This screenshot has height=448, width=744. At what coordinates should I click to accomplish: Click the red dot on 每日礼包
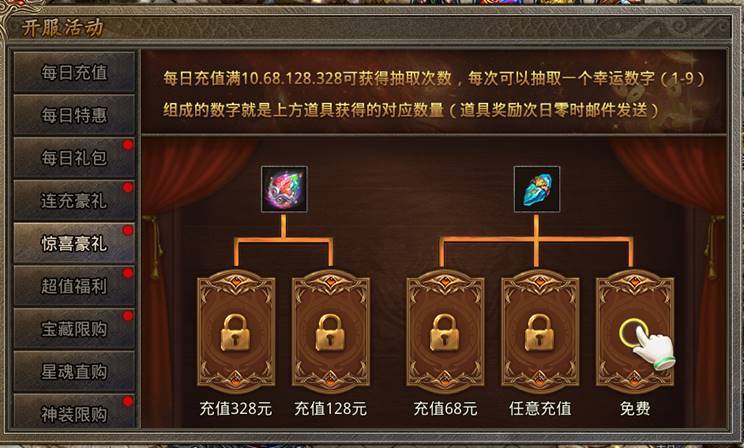pyautogui.click(x=128, y=145)
